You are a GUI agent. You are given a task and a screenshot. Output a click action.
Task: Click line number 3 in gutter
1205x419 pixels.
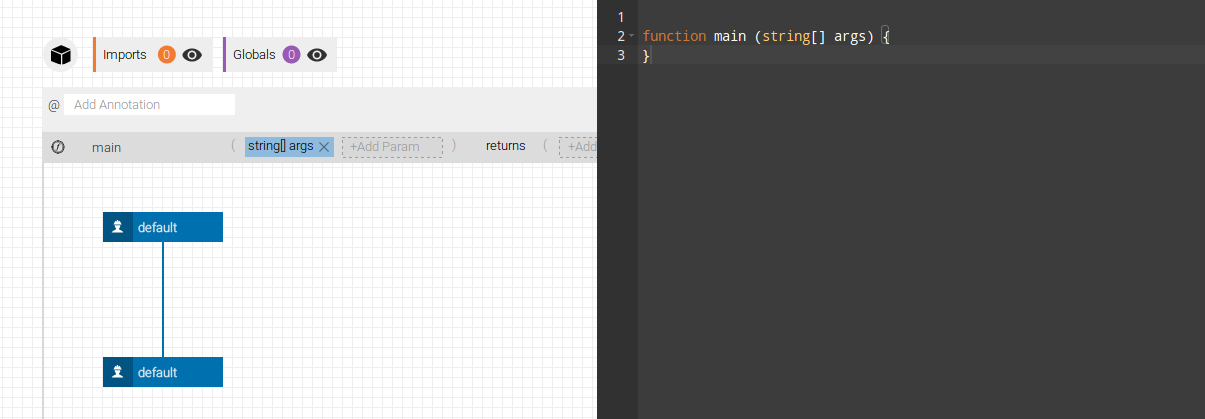(x=621, y=55)
